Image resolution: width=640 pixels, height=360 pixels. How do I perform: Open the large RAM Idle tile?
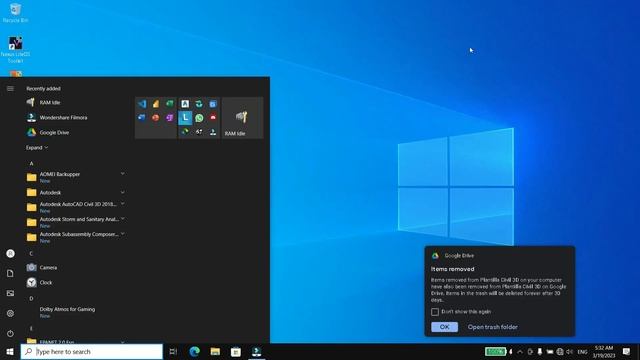(242, 118)
